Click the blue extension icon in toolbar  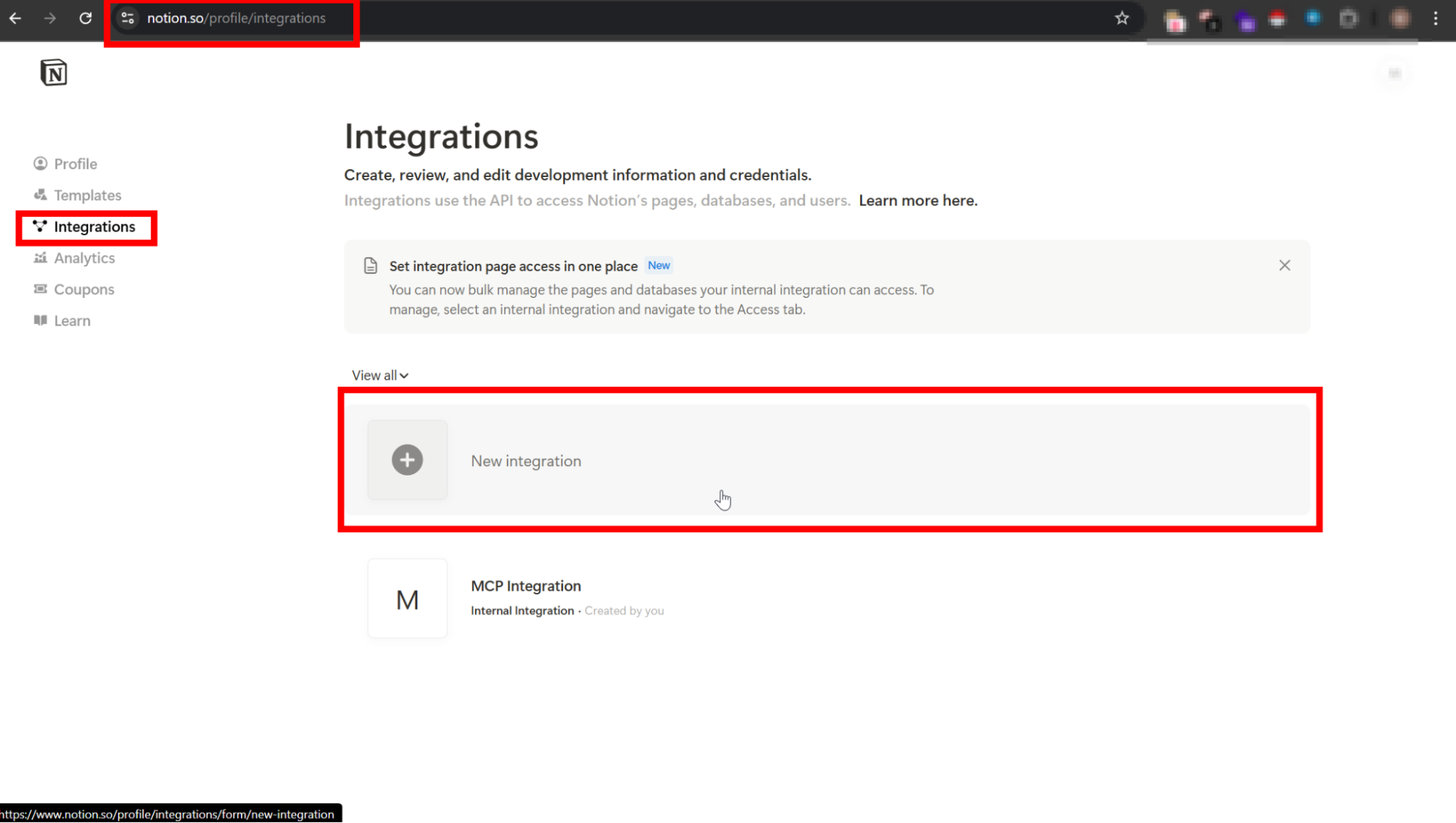[1313, 18]
